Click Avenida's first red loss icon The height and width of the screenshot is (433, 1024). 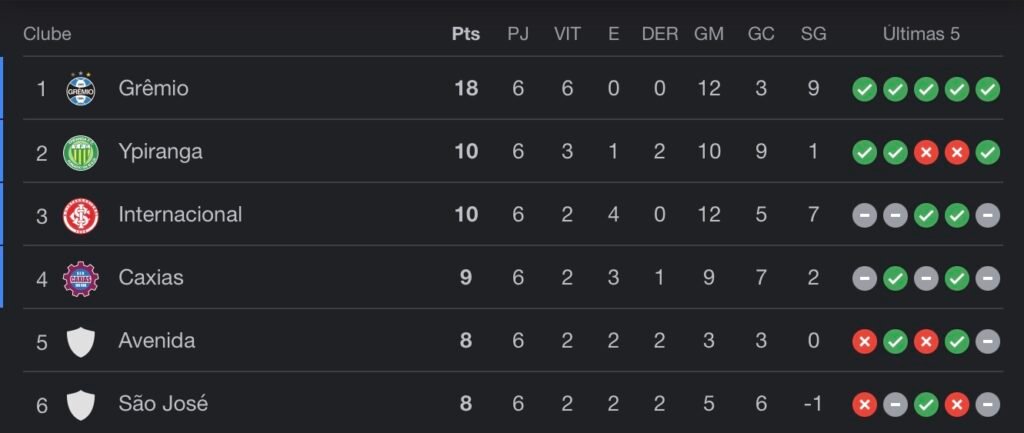[x=864, y=342]
